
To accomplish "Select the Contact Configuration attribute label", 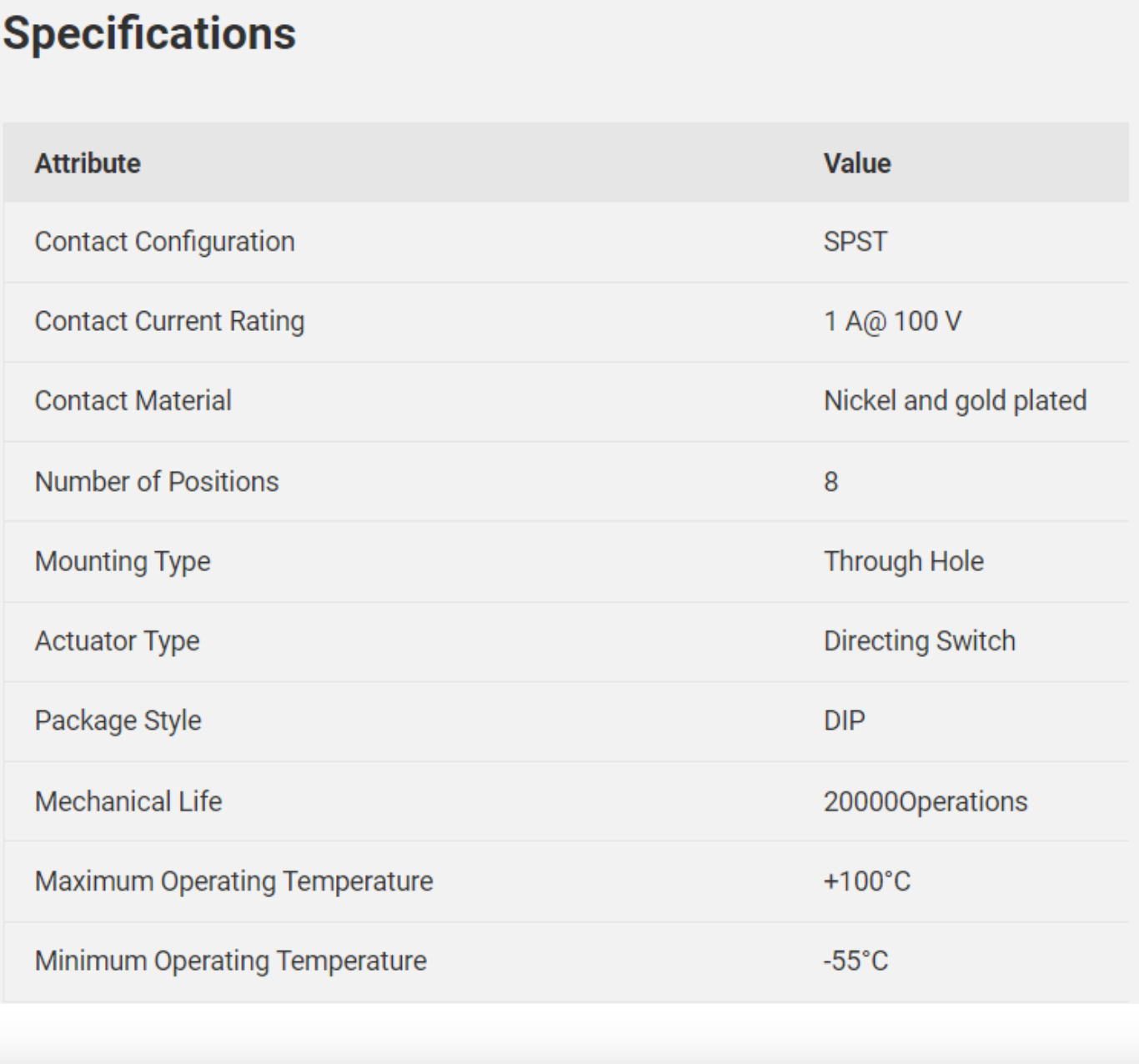I will point(164,242).
